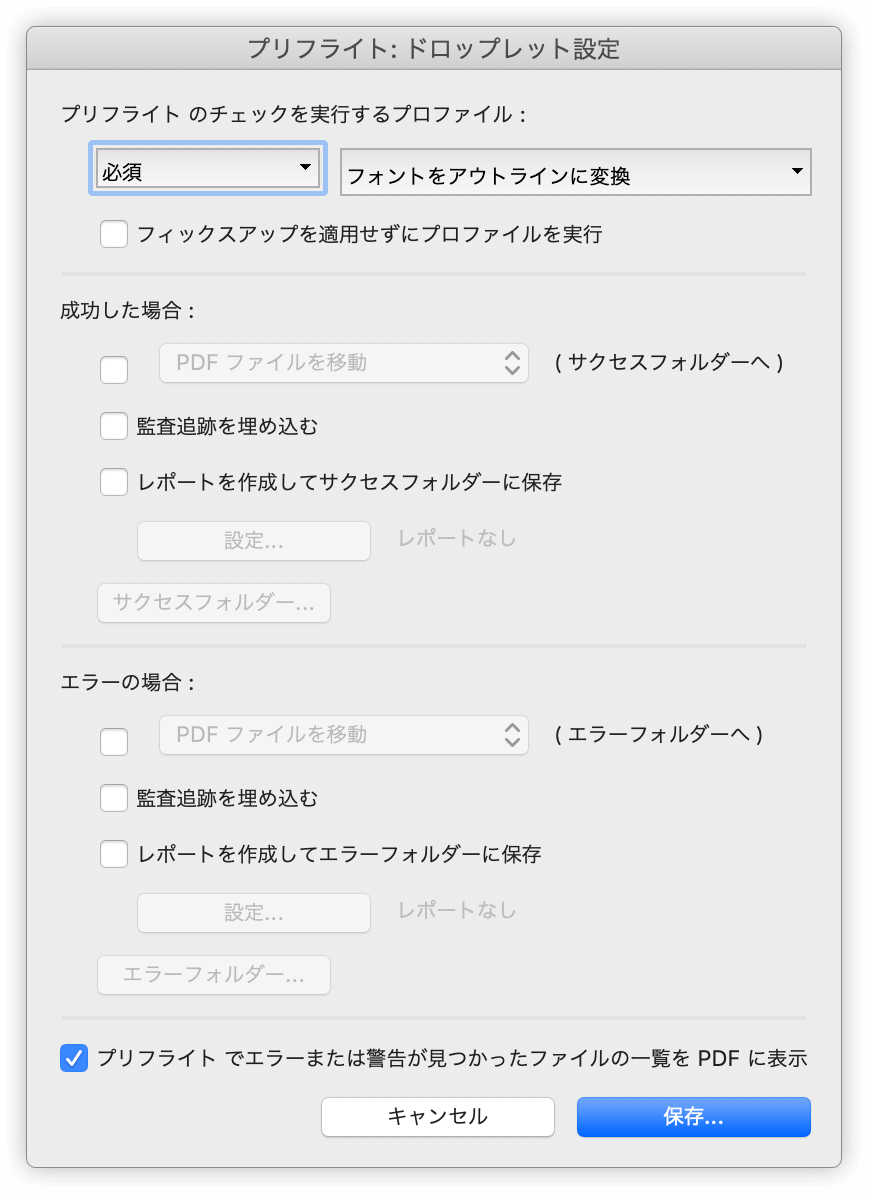Toggle フィックスアップを適用せずにプロファイルを実行 checkbox

pos(114,234)
